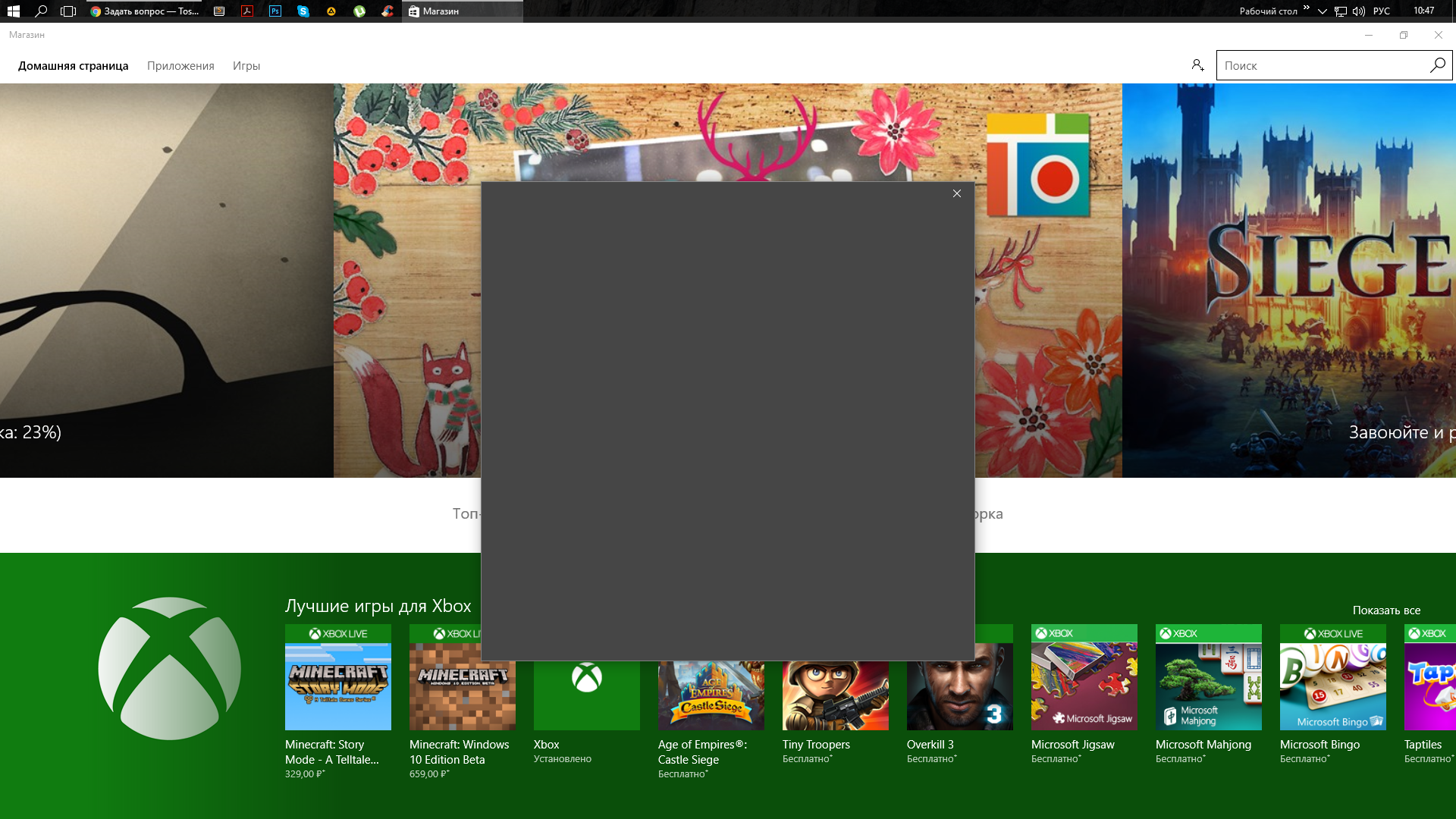Click the Siege castle banner
The height and width of the screenshot is (819, 1456).
(1289, 280)
